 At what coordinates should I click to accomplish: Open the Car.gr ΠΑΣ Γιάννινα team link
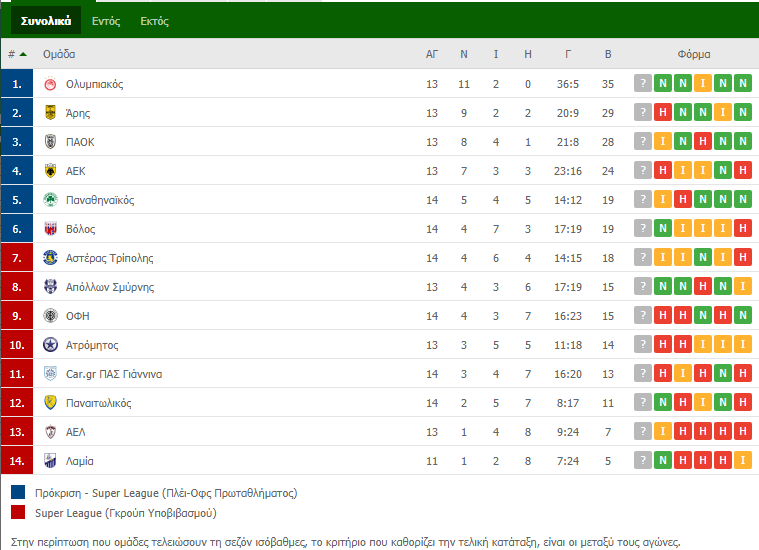tap(114, 374)
